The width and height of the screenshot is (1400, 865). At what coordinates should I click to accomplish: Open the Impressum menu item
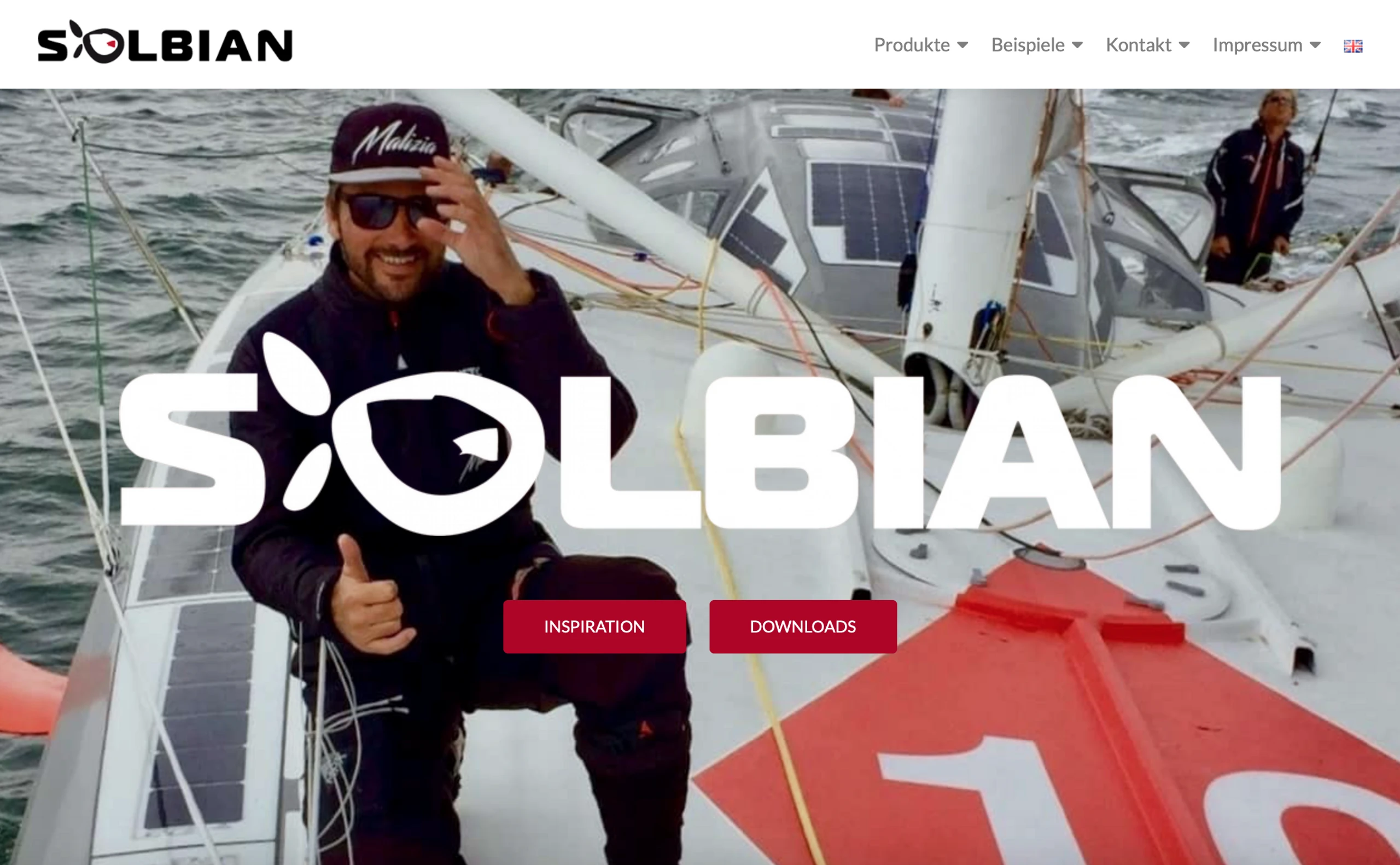click(x=1258, y=45)
